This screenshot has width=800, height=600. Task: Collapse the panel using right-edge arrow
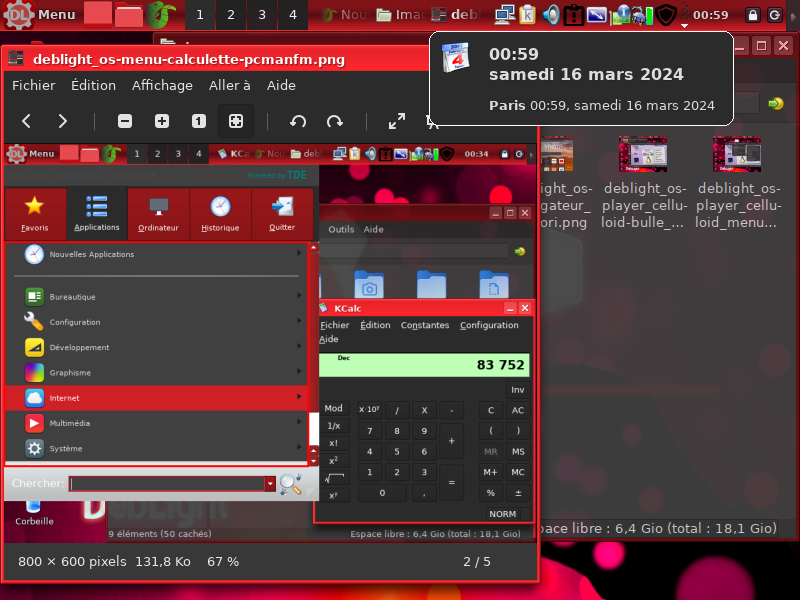coord(793,15)
